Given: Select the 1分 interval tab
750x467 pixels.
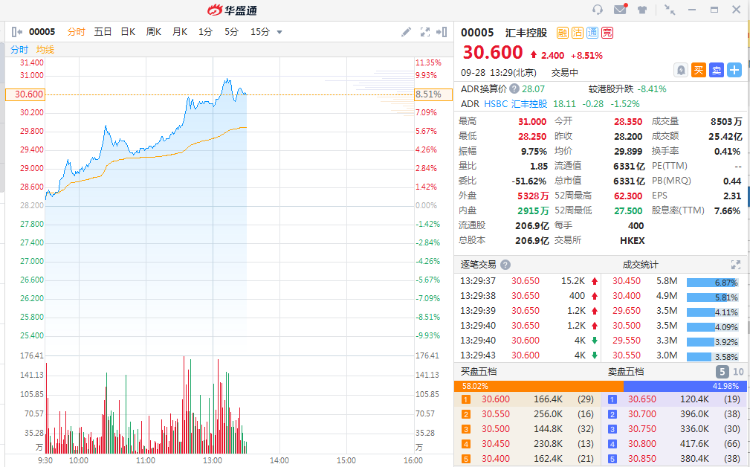Looking at the screenshot, I should coord(205,32).
